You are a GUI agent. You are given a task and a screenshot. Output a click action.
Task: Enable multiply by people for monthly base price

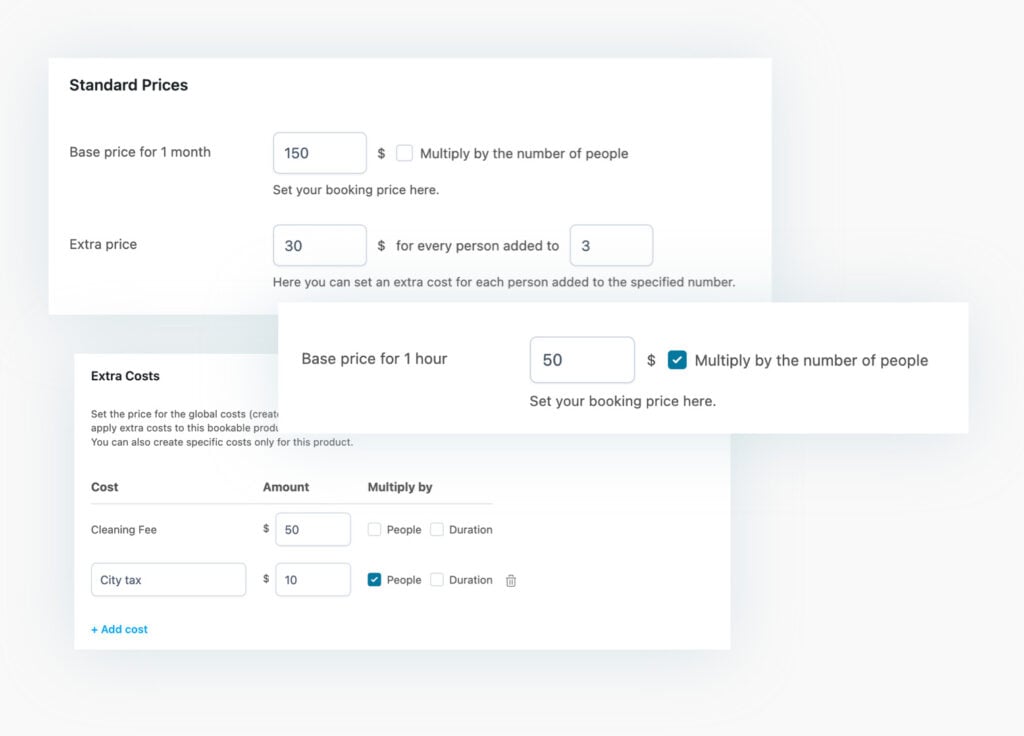(404, 153)
